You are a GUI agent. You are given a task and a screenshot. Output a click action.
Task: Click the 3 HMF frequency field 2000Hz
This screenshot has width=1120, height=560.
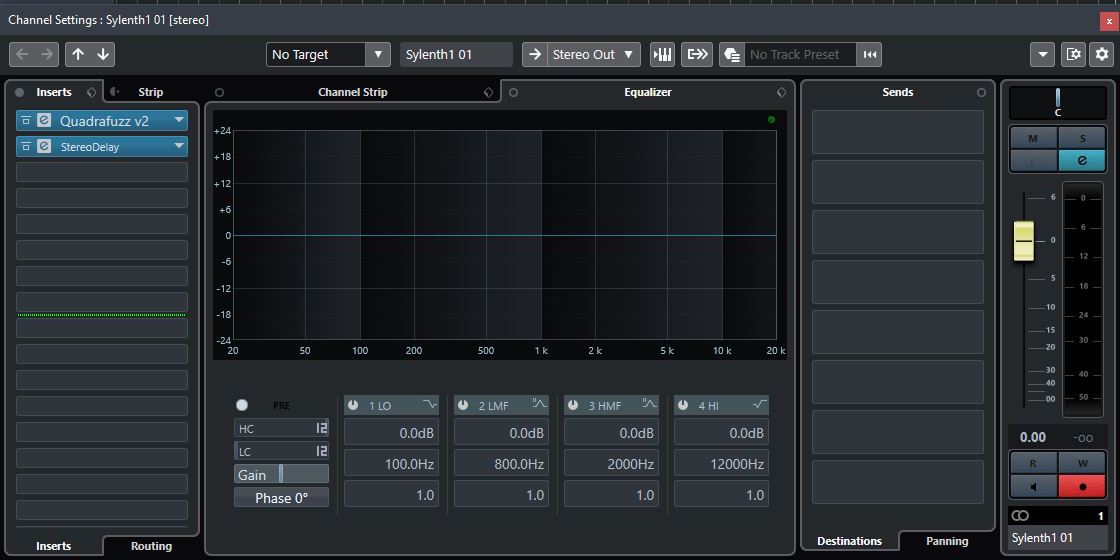coord(609,464)
